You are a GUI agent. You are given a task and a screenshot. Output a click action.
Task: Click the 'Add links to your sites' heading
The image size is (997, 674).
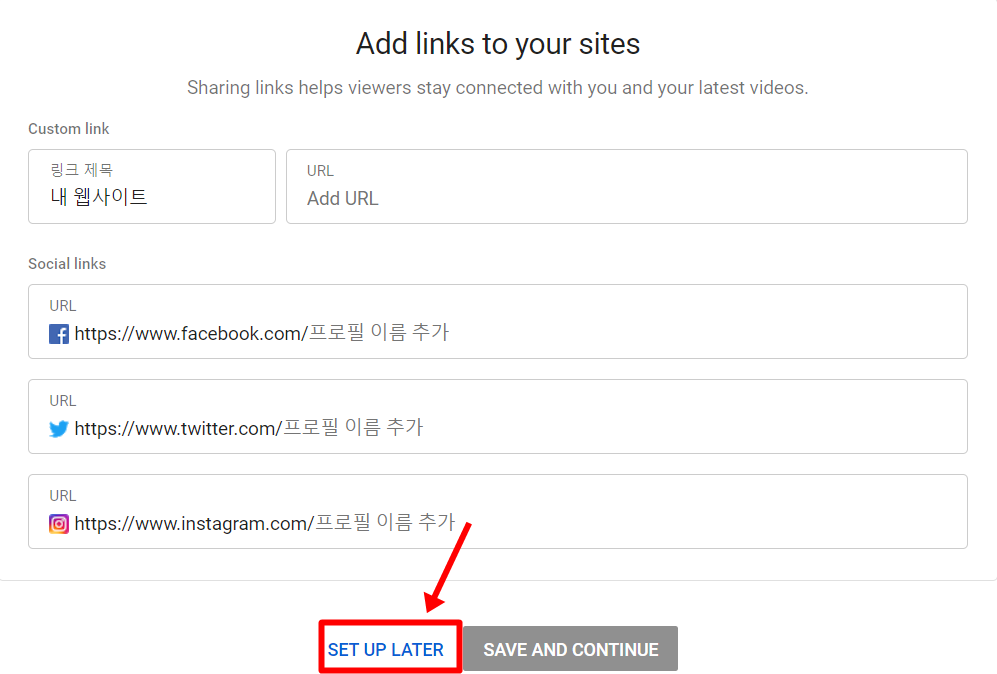point(498,44)
